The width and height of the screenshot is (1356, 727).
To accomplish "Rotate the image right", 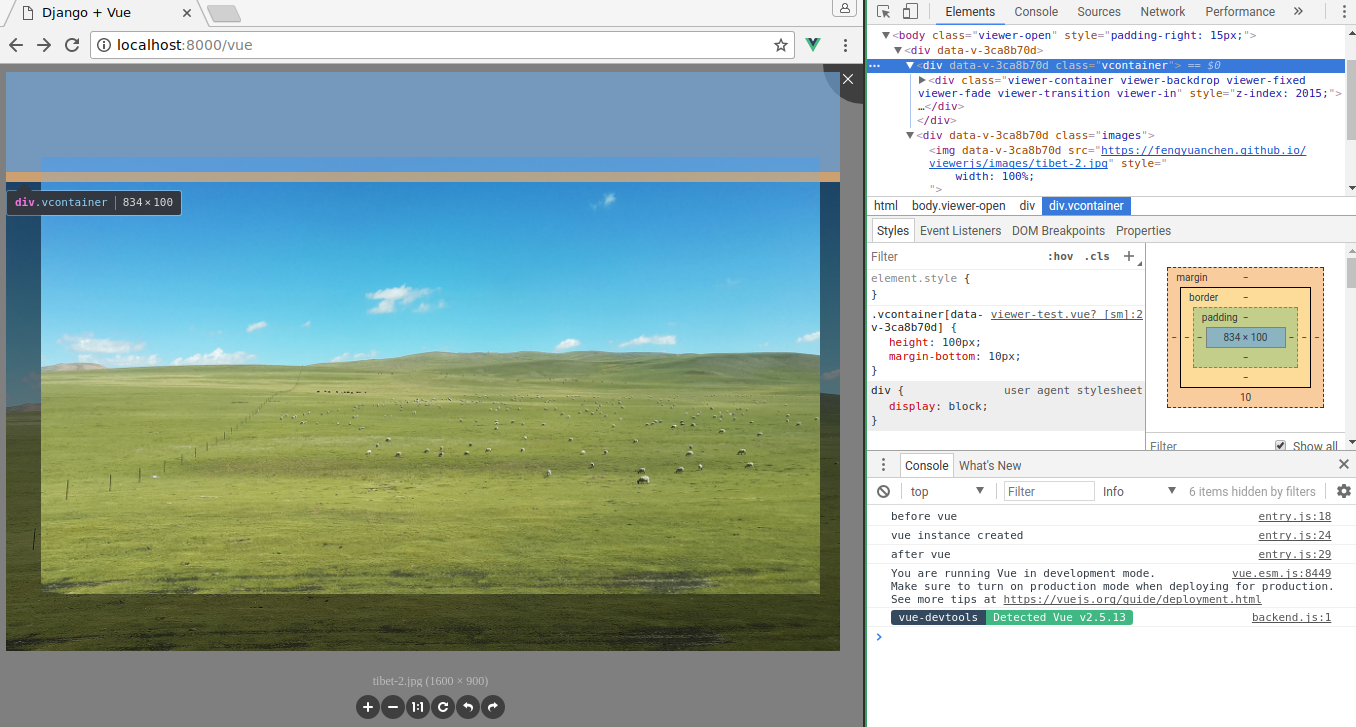I will 492,707.
